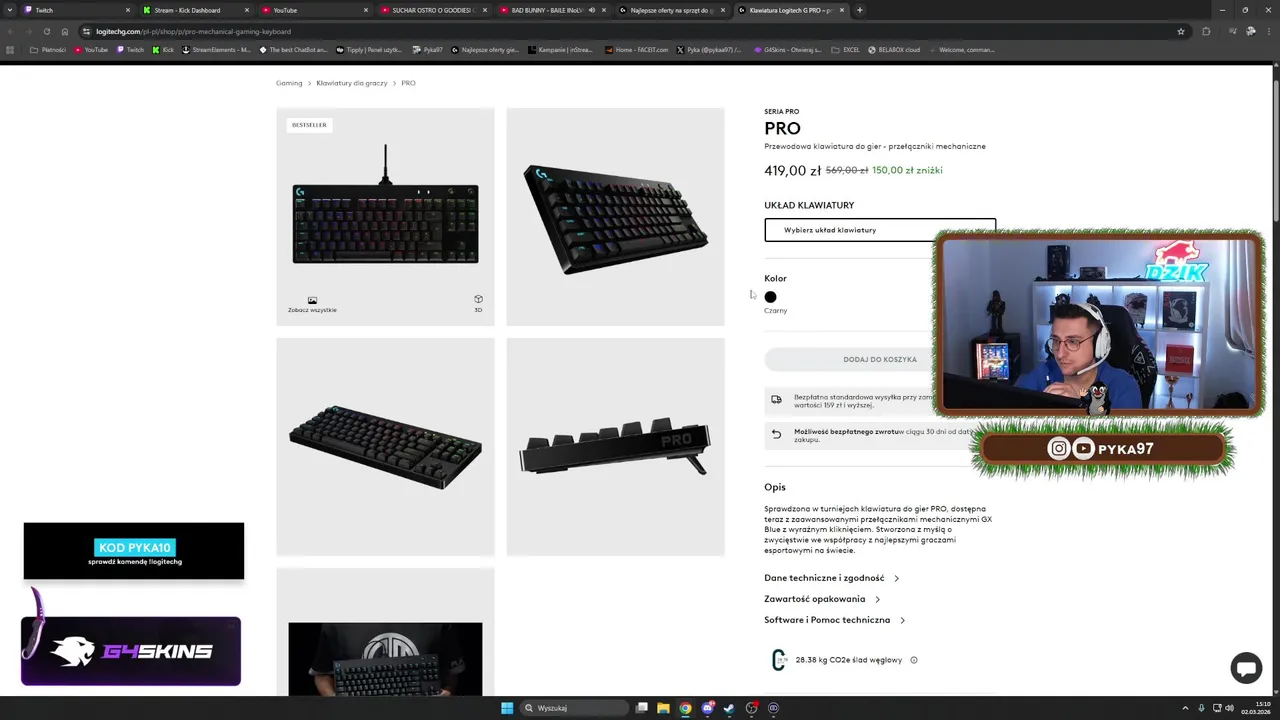
Task: Click the carbon footprint info icon
Action: pos(914,660)
